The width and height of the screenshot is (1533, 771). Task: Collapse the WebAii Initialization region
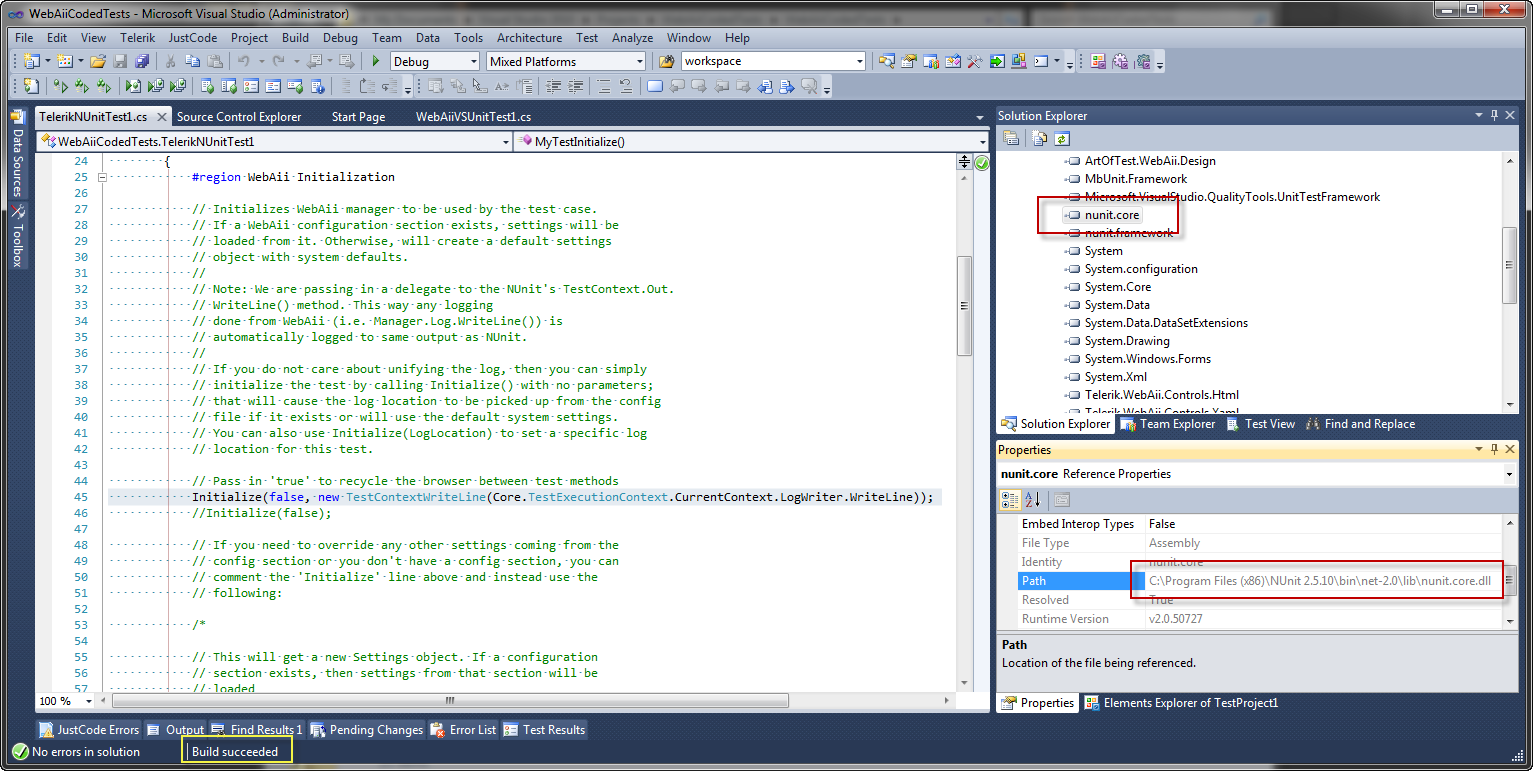[x=102, y=177]
